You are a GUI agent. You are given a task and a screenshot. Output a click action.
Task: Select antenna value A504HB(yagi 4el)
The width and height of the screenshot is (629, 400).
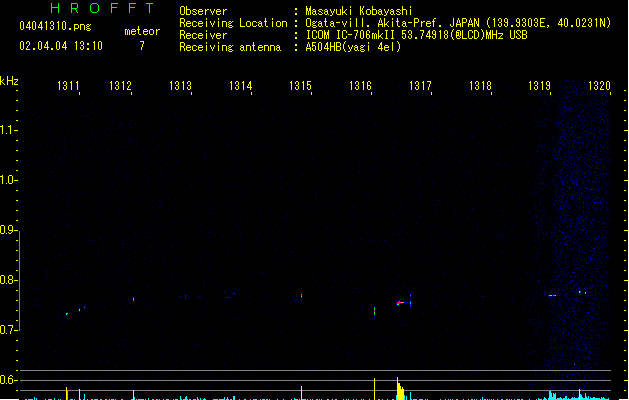point(353,47)
